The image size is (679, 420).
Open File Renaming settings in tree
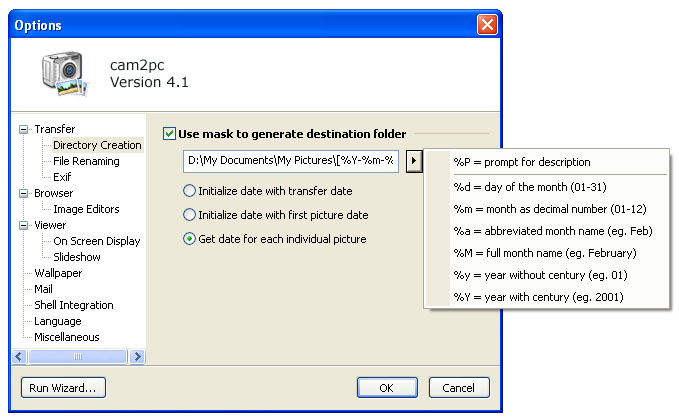(86, 161)
